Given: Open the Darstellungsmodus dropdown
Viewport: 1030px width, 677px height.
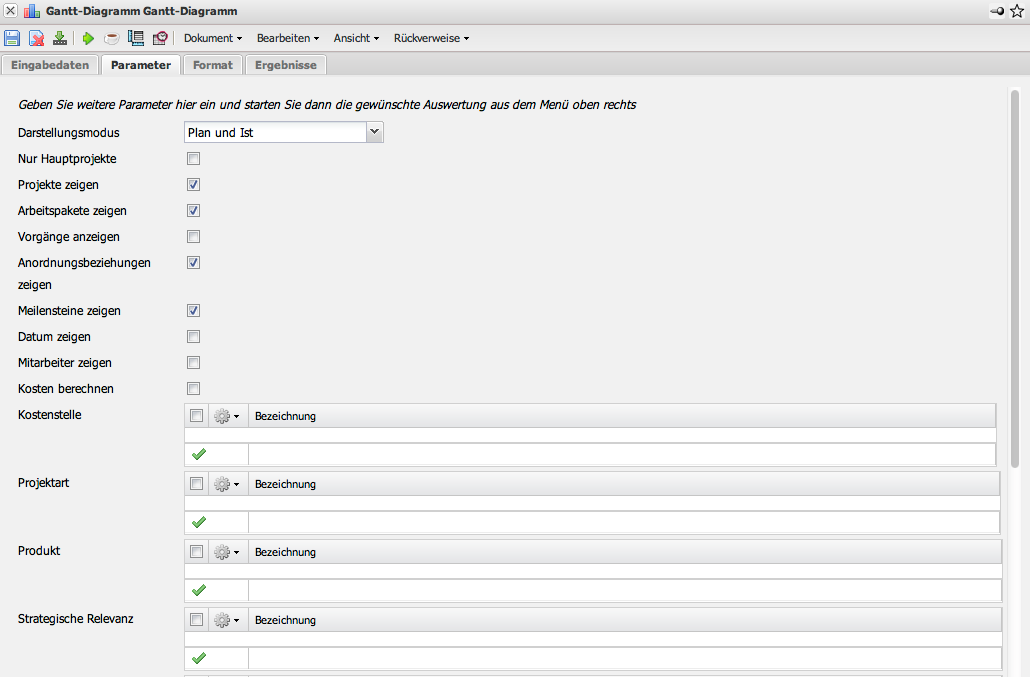Looking at the screenshot, I should pos(374,132).
